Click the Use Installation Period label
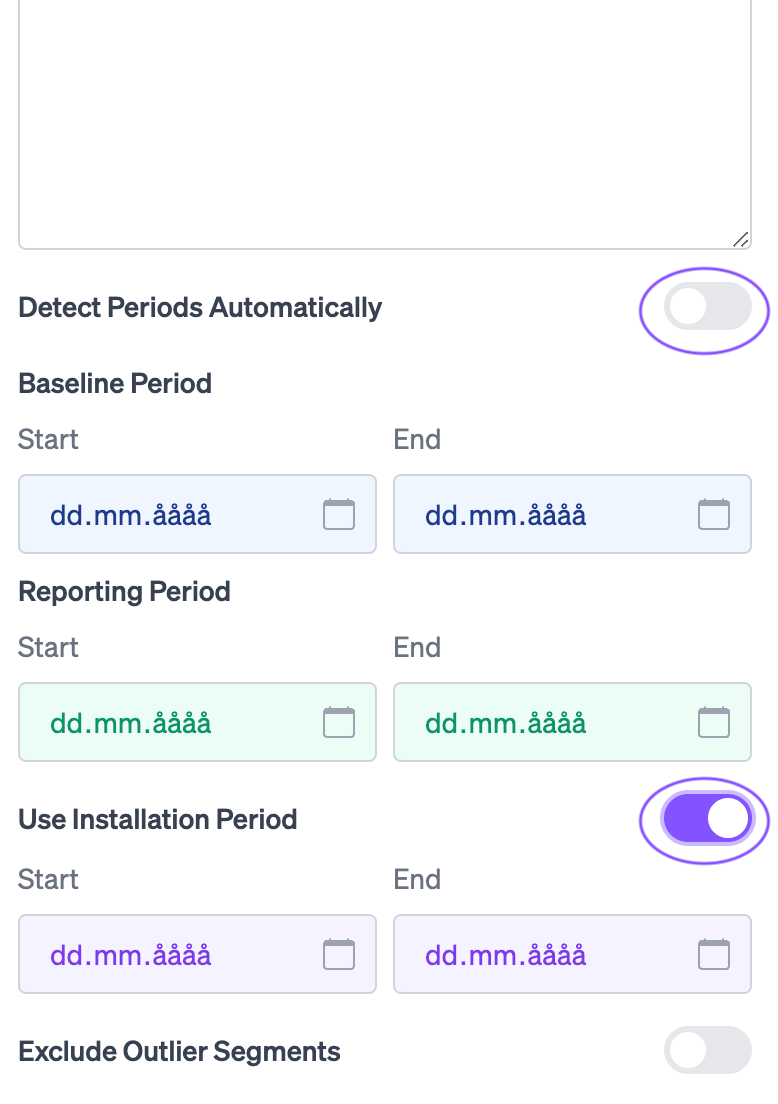This screenshot has width=778, height=1104. tap(158, 820)
